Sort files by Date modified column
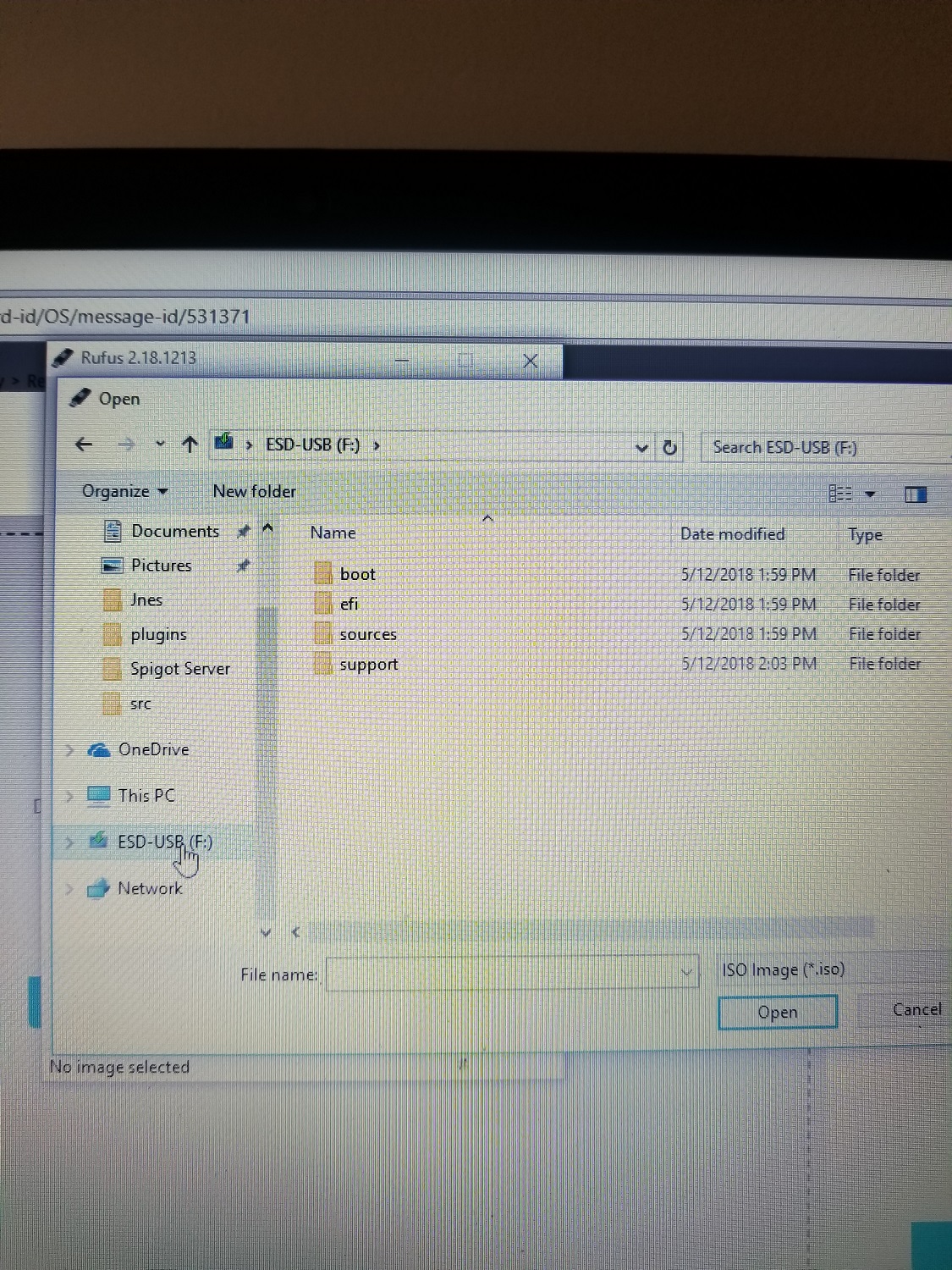 [x=732, y=534]
